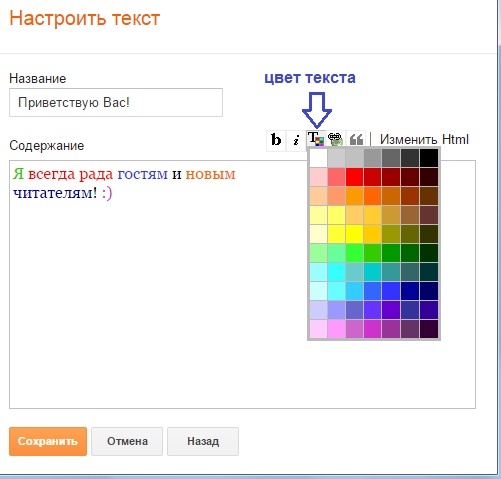The image size is (501, 479).
Task: Apply blockquote with the quotation marks icon
Action: click(356, 139)
